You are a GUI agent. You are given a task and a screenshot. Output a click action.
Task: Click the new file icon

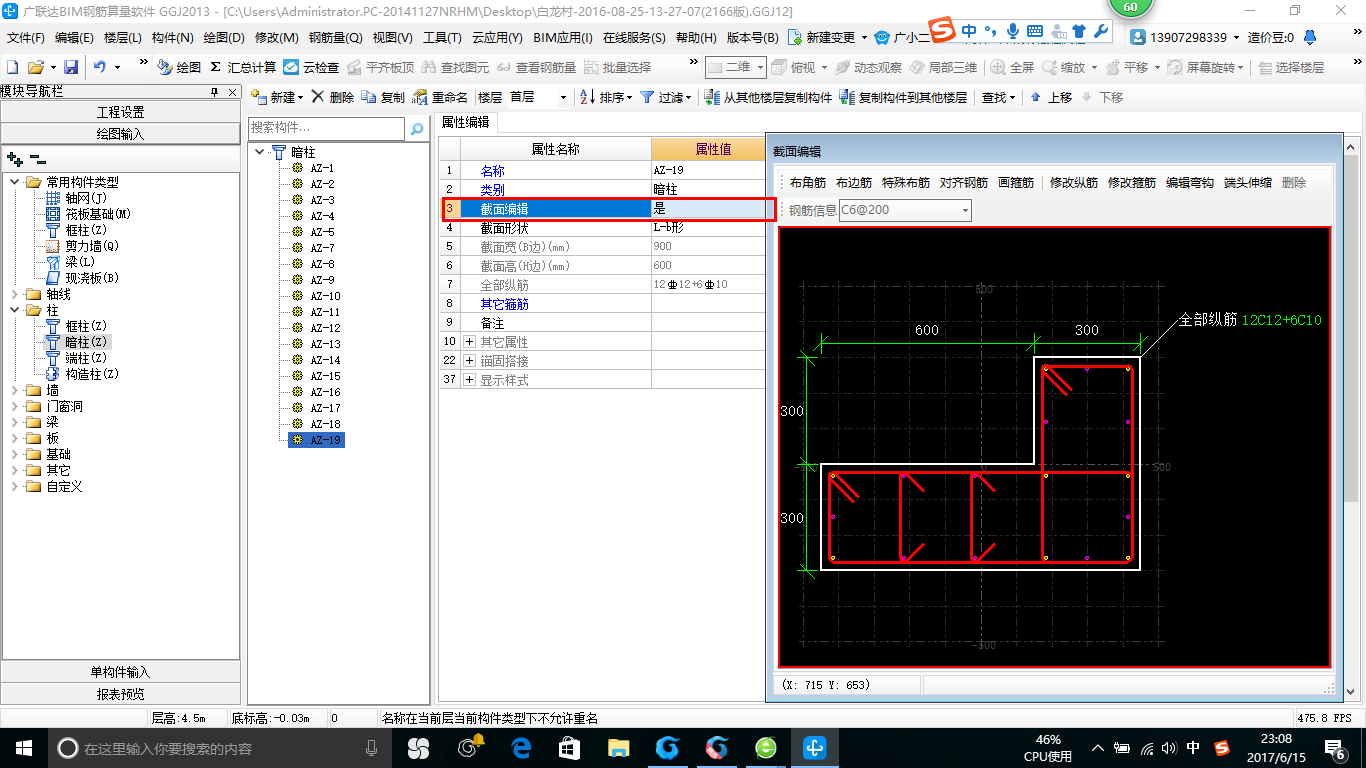click(12, 67)
